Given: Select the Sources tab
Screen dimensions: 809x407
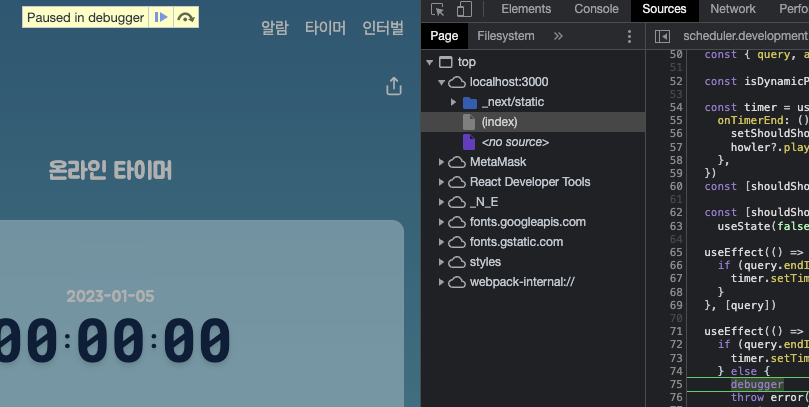Looking at the screenshot, I should [664, 9].
